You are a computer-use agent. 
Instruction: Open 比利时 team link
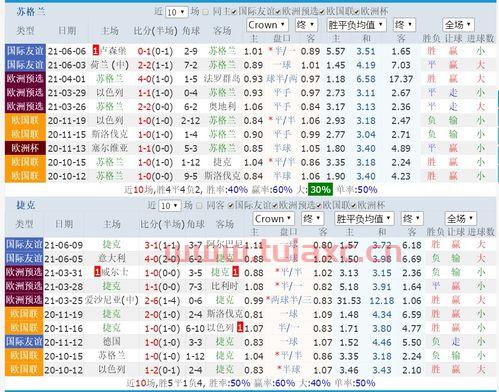225,286
